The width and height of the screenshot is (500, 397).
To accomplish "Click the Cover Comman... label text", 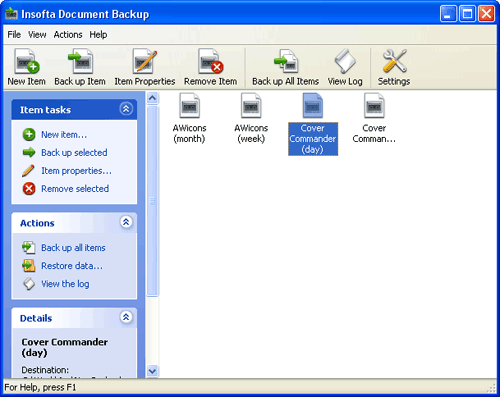I will 374,133.
